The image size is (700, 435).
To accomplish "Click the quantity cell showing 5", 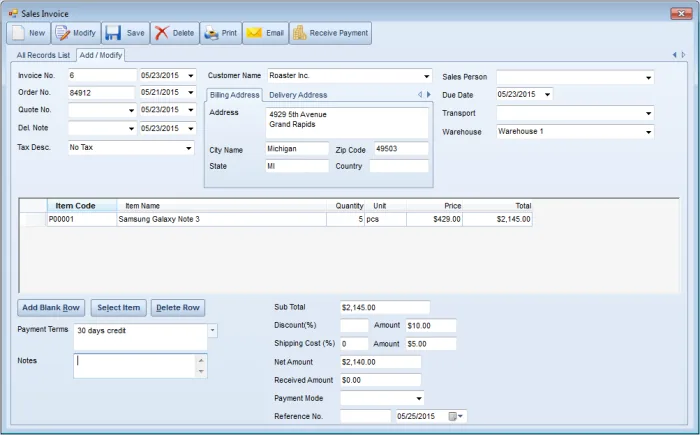I will coord(346,219).
